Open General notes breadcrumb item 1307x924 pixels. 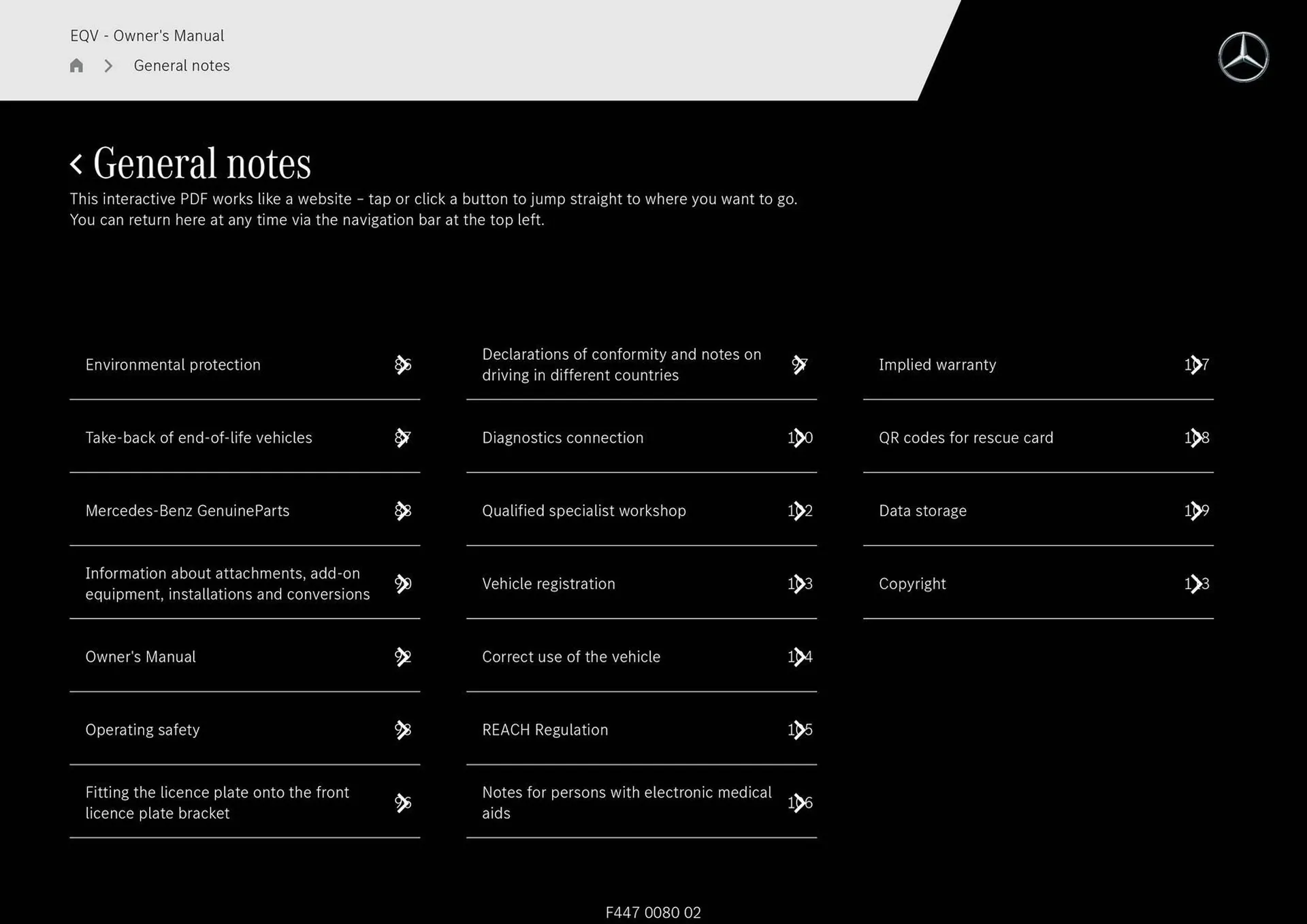point(182,66)
